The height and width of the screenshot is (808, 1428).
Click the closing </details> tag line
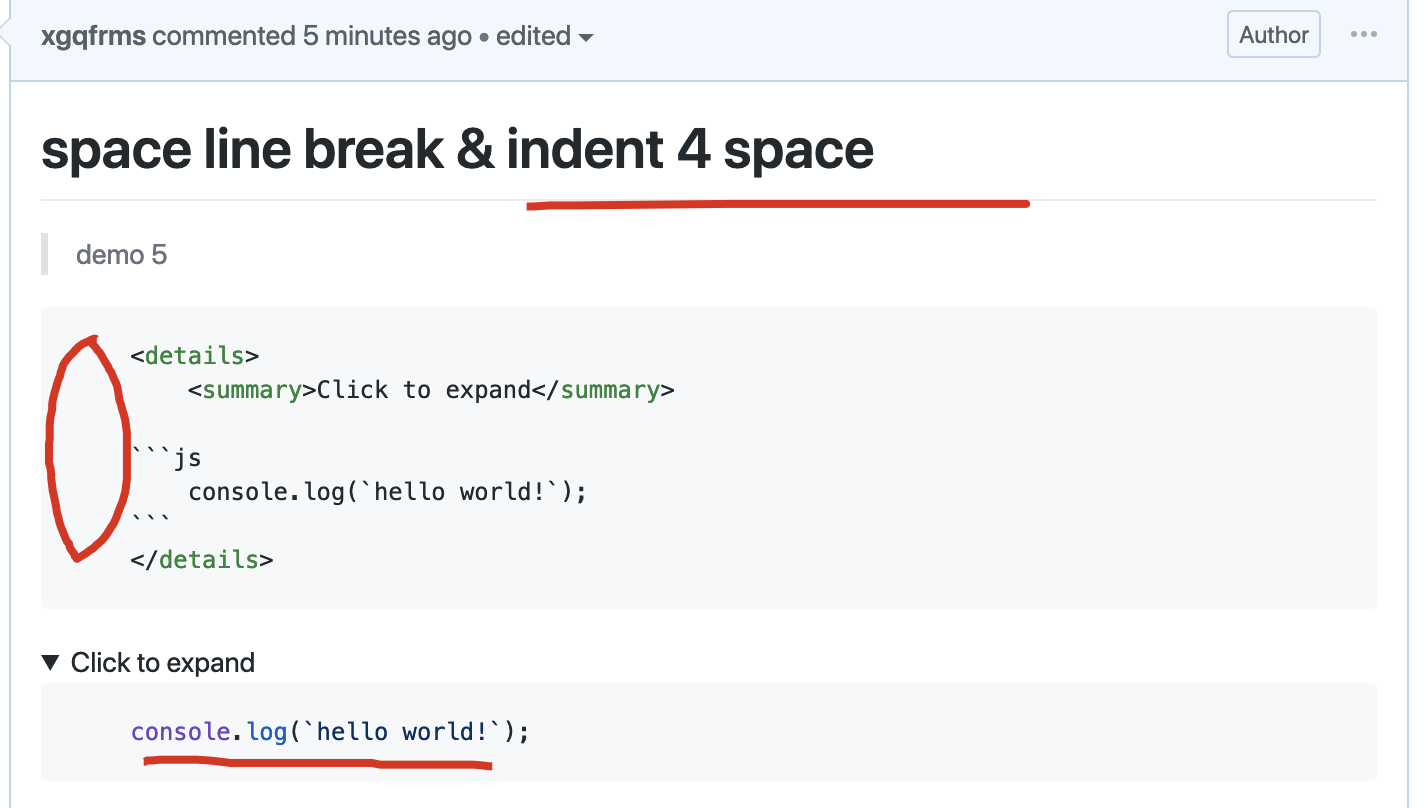[x=202, y=560]
